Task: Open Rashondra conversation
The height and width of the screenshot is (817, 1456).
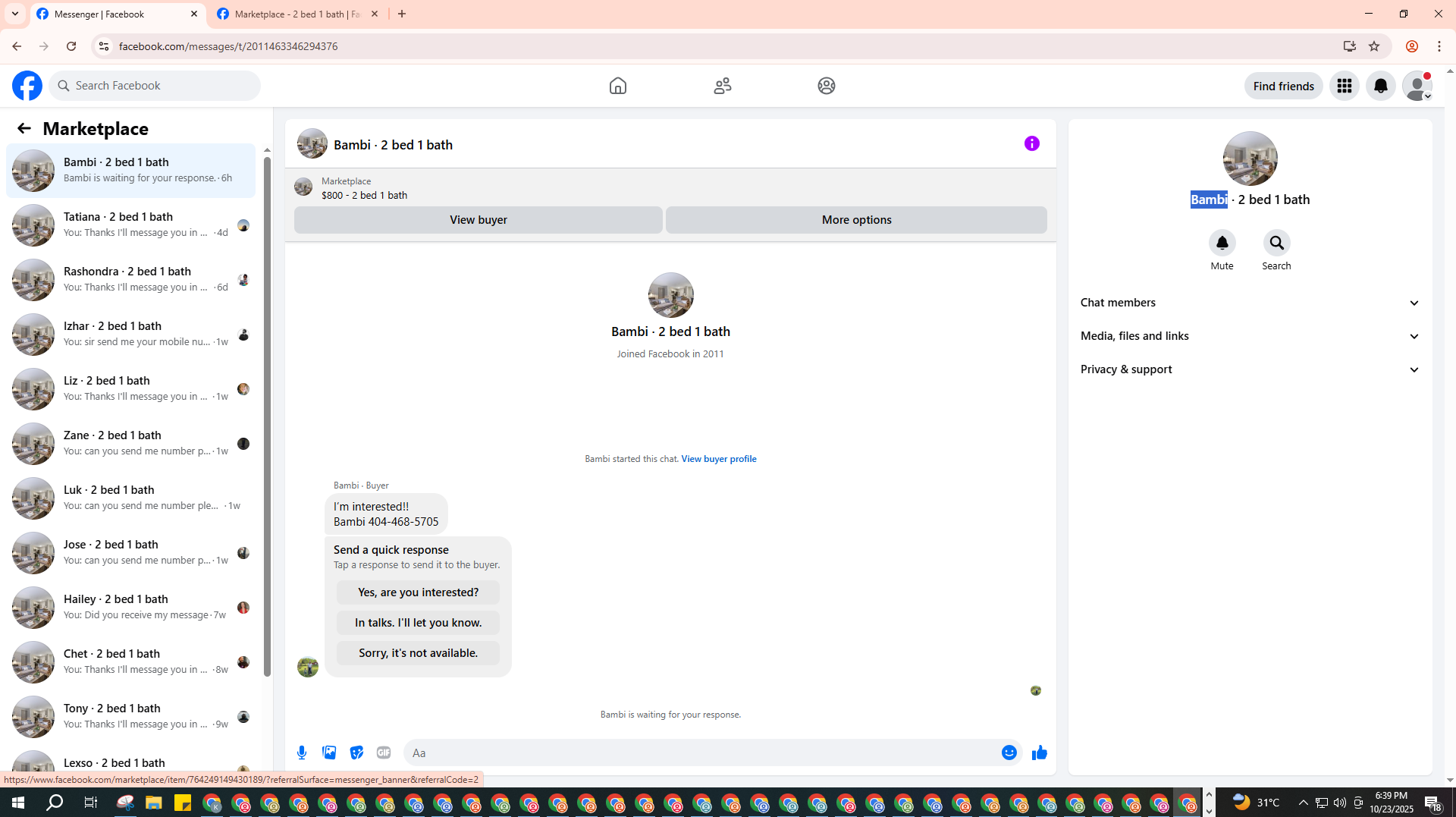Action: pos(131,279)
